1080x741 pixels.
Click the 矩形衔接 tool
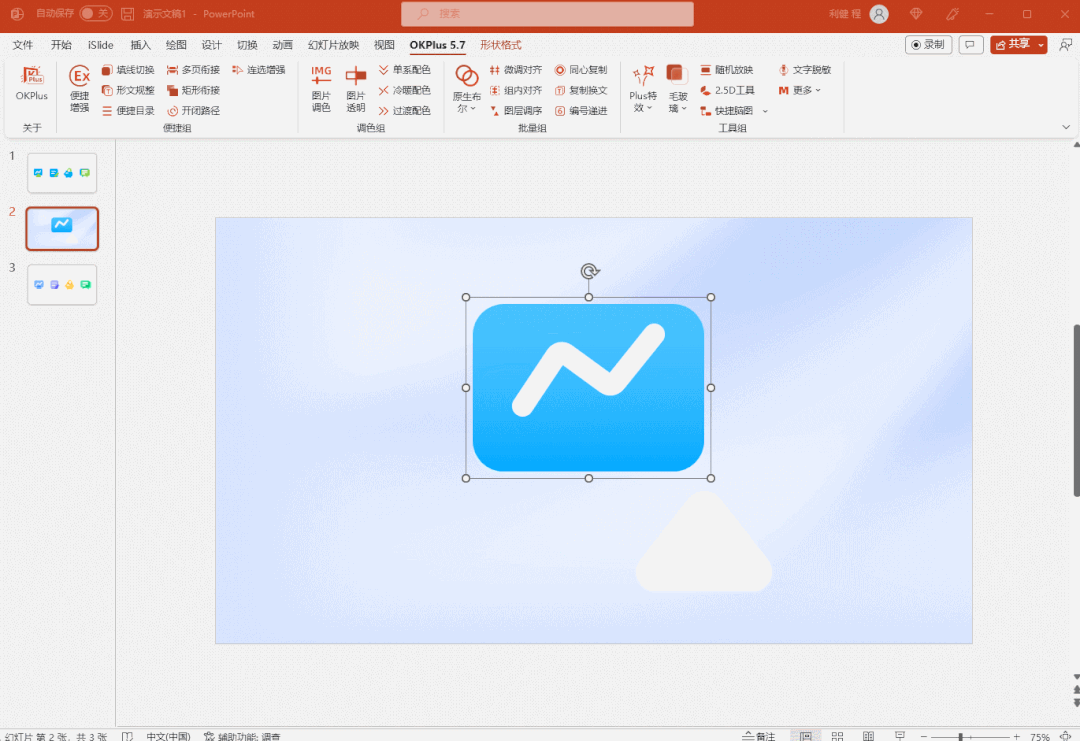coord(194,90)
